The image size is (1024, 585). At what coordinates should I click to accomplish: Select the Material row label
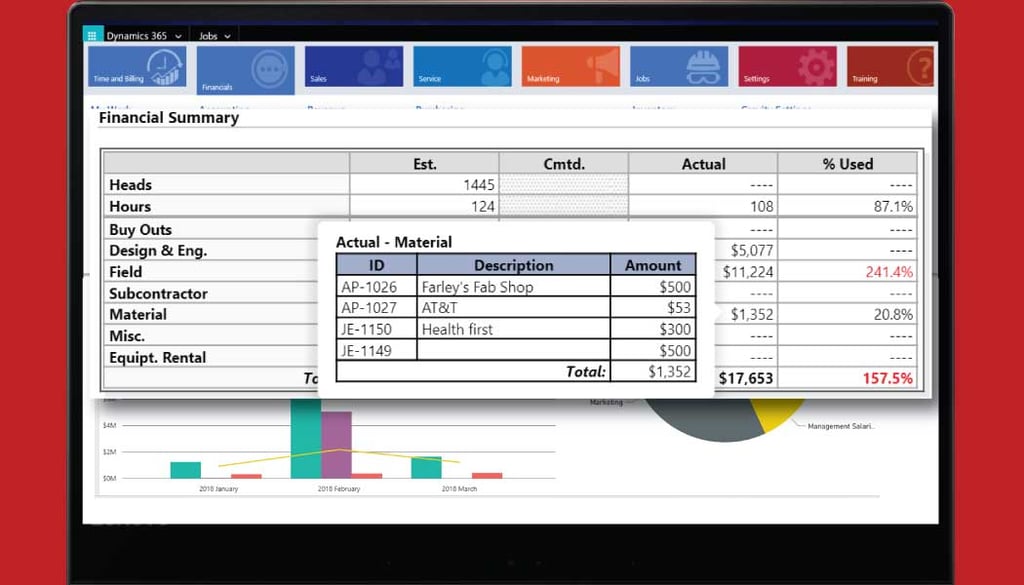(138, 314)
